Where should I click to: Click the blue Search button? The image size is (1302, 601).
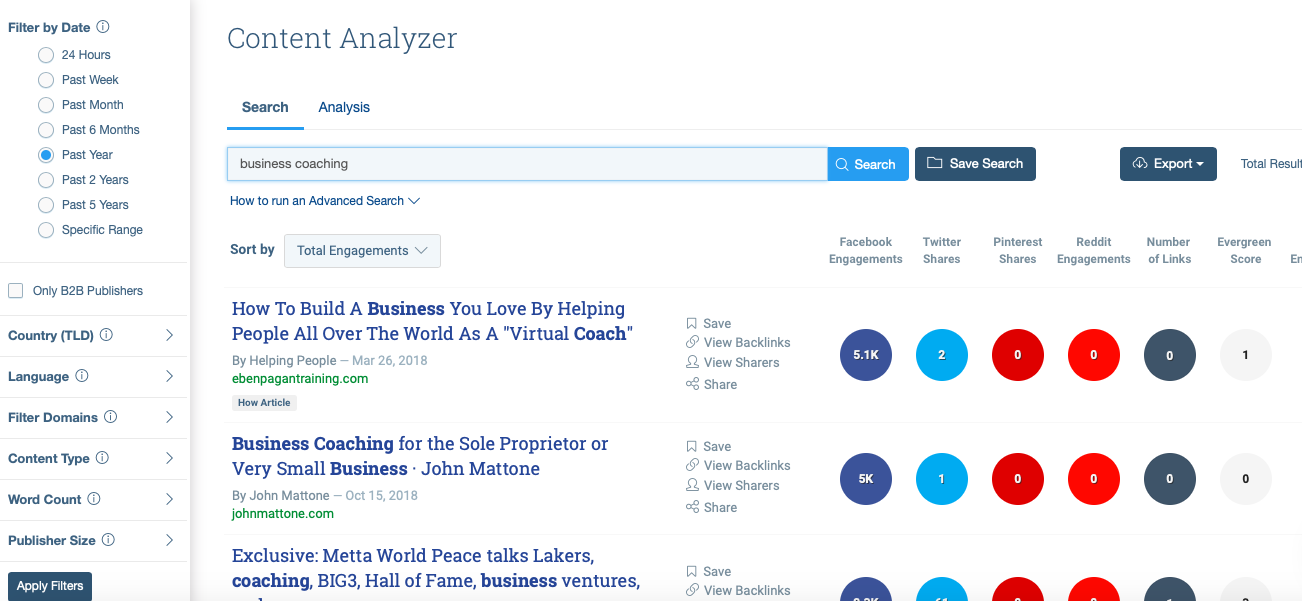pyautogui.click(x=868, y=164)
